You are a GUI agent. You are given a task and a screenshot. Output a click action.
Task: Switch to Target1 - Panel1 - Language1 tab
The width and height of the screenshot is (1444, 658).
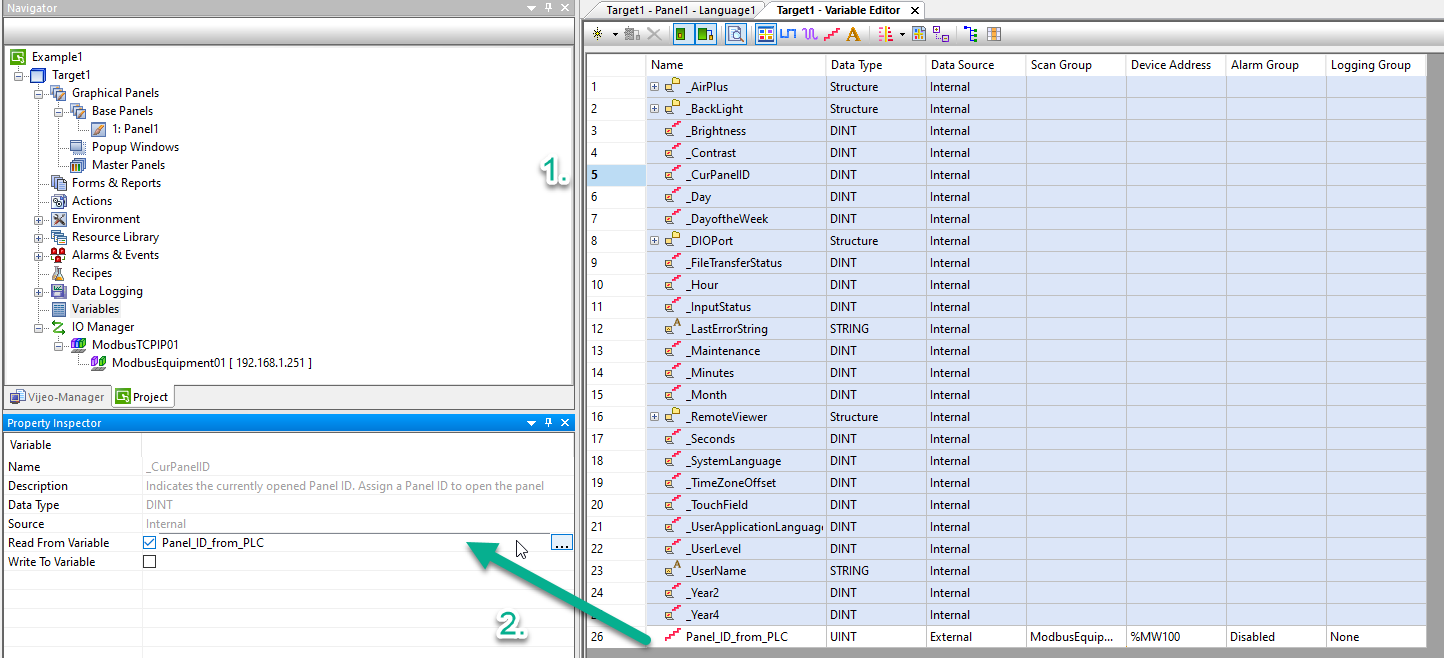click(680, 10)
